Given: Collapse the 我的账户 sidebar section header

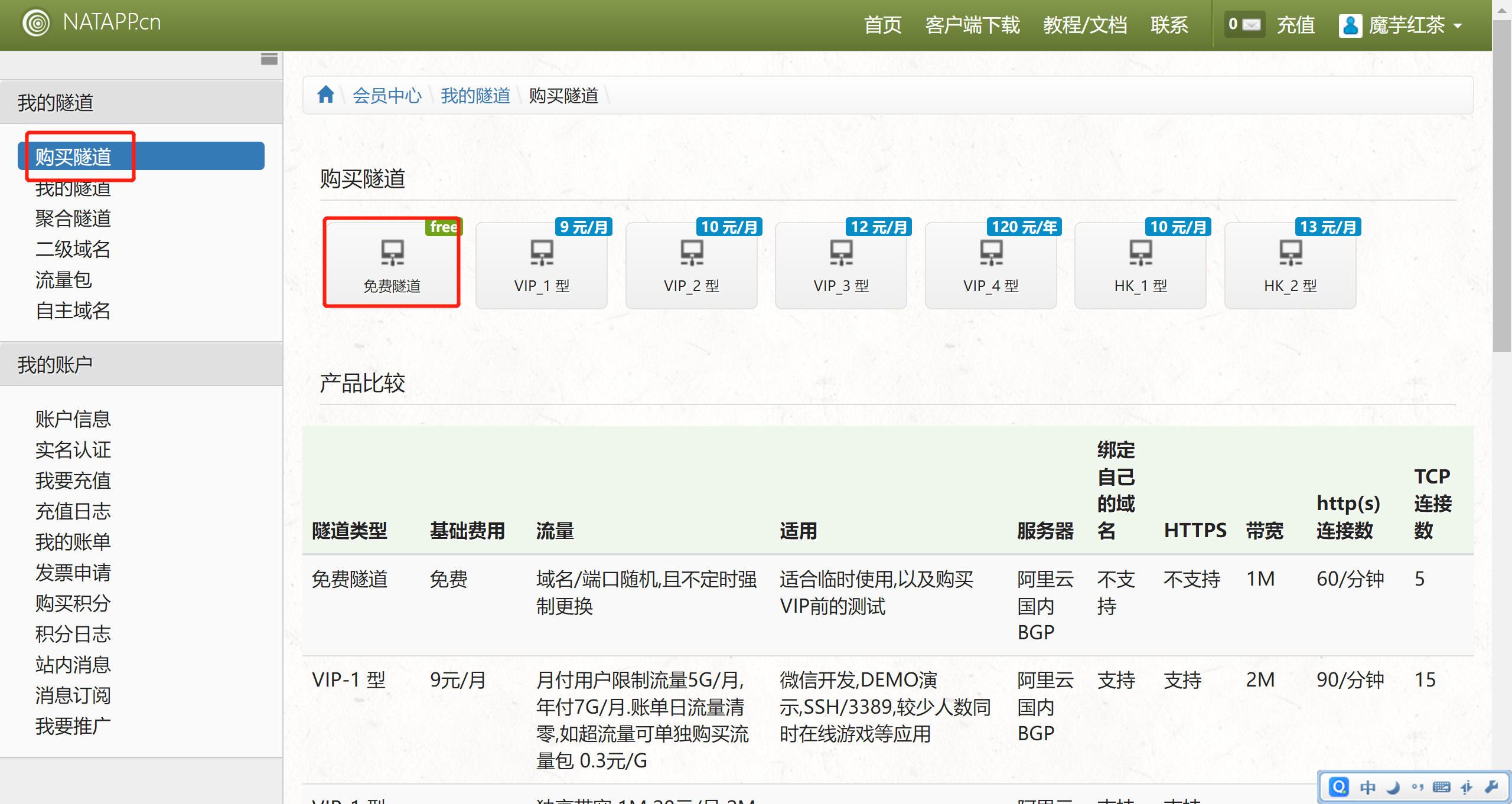Looking at the screenshot, I should pos(141,364).
